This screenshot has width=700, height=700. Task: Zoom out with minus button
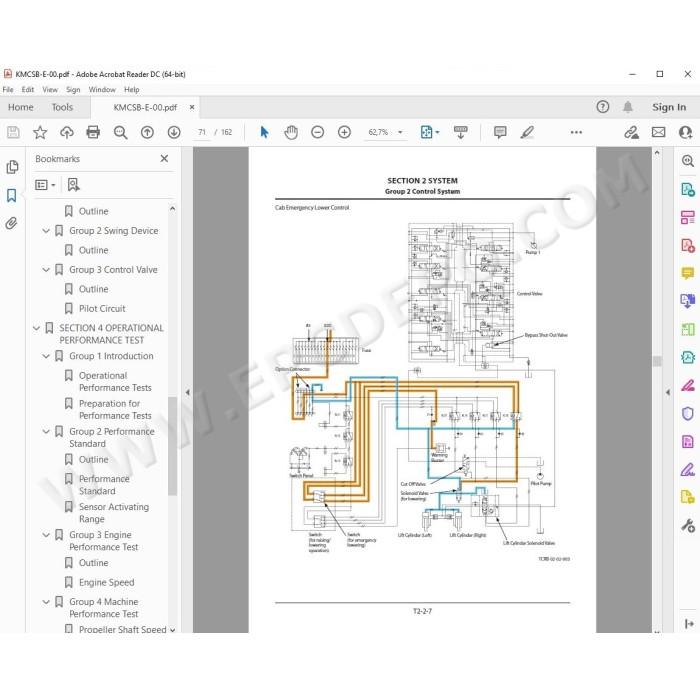pyautogui.click(x=317, y=132)
